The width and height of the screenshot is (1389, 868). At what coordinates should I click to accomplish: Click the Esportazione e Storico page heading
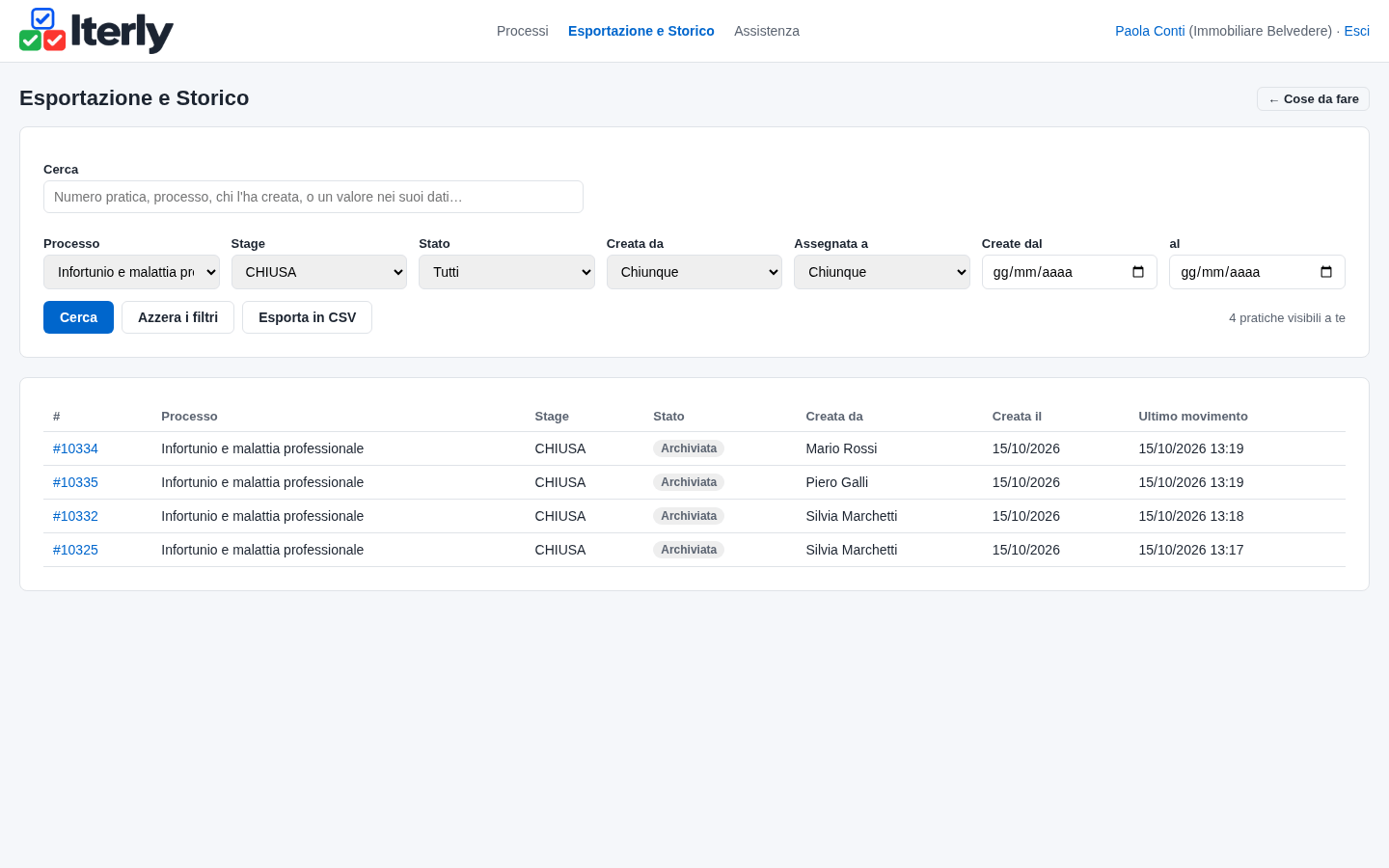[x=134, y=98]
